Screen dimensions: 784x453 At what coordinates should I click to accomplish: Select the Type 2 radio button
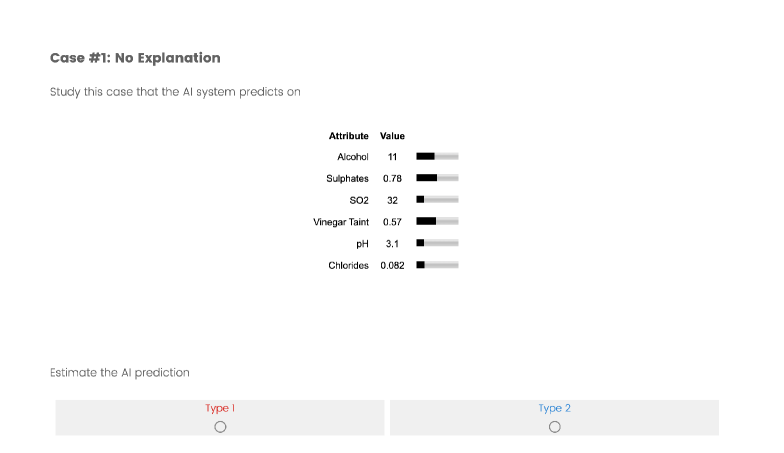[x=554, y=427]
